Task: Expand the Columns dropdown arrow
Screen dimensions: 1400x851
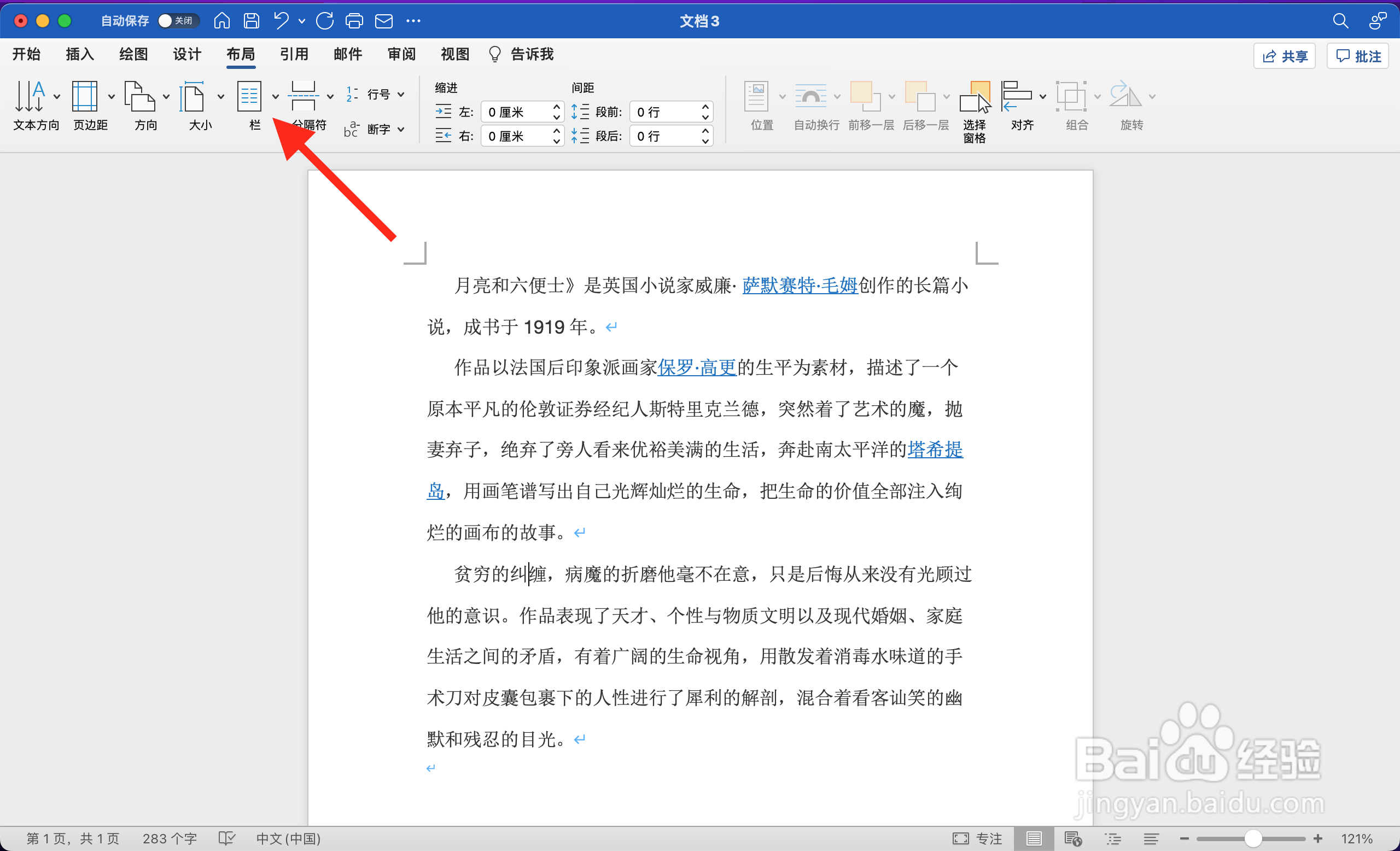Action: click(x=276, y=97)
